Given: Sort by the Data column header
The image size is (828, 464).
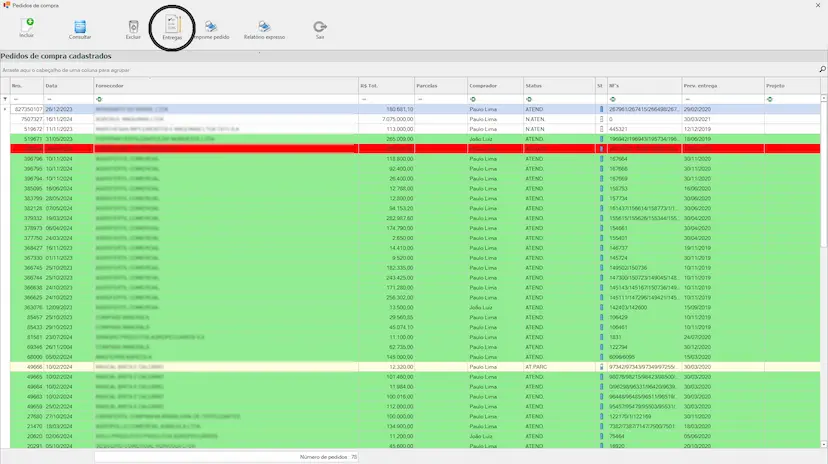Looking at the screenshot, I should (x=66, y=87).
